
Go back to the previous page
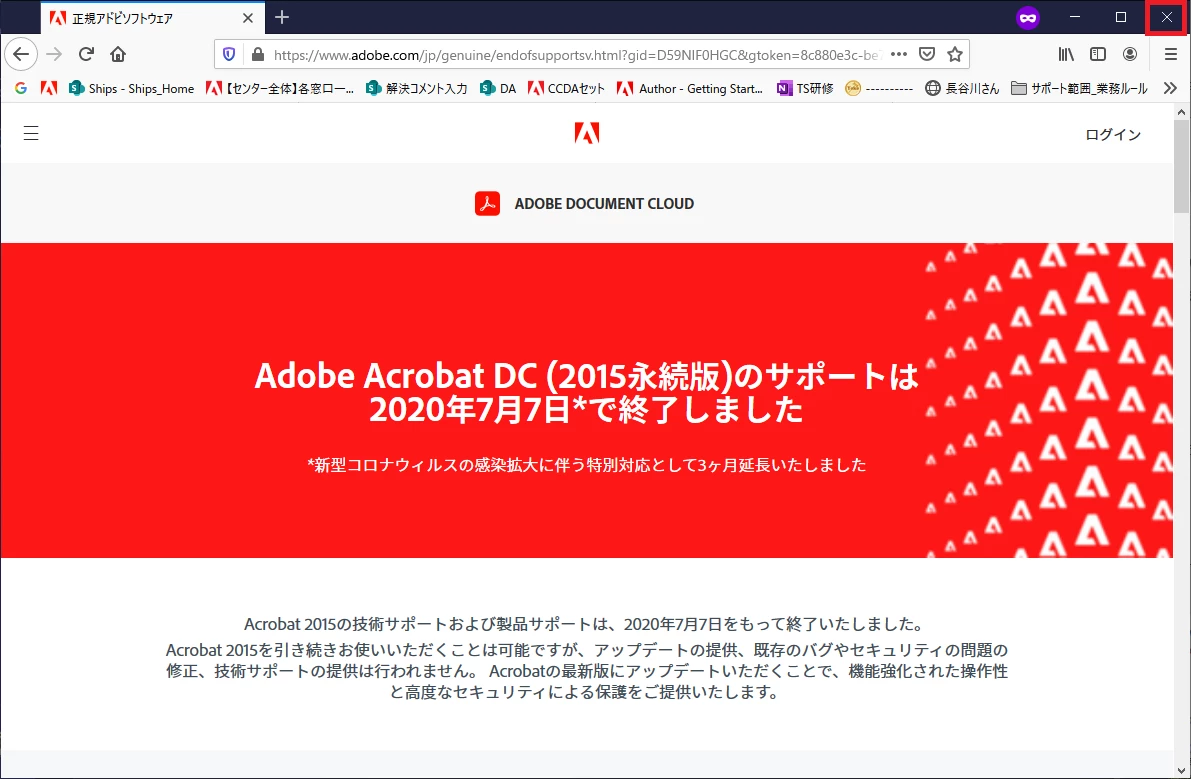click(x=21, y=54)
